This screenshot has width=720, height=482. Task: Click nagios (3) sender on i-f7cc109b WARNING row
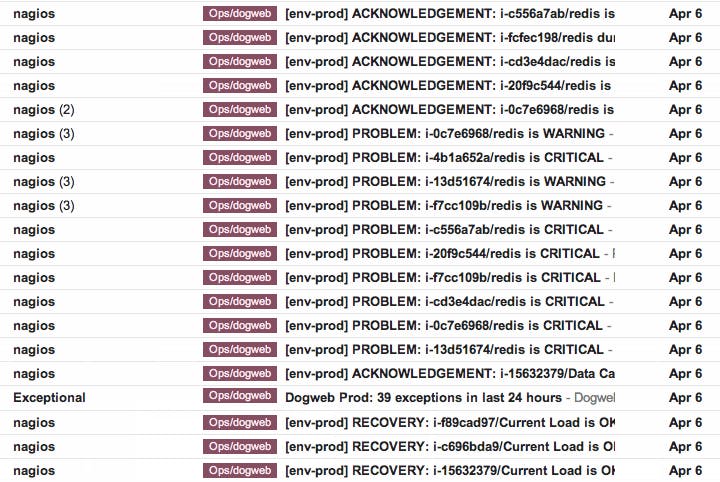tap(44, 206)
